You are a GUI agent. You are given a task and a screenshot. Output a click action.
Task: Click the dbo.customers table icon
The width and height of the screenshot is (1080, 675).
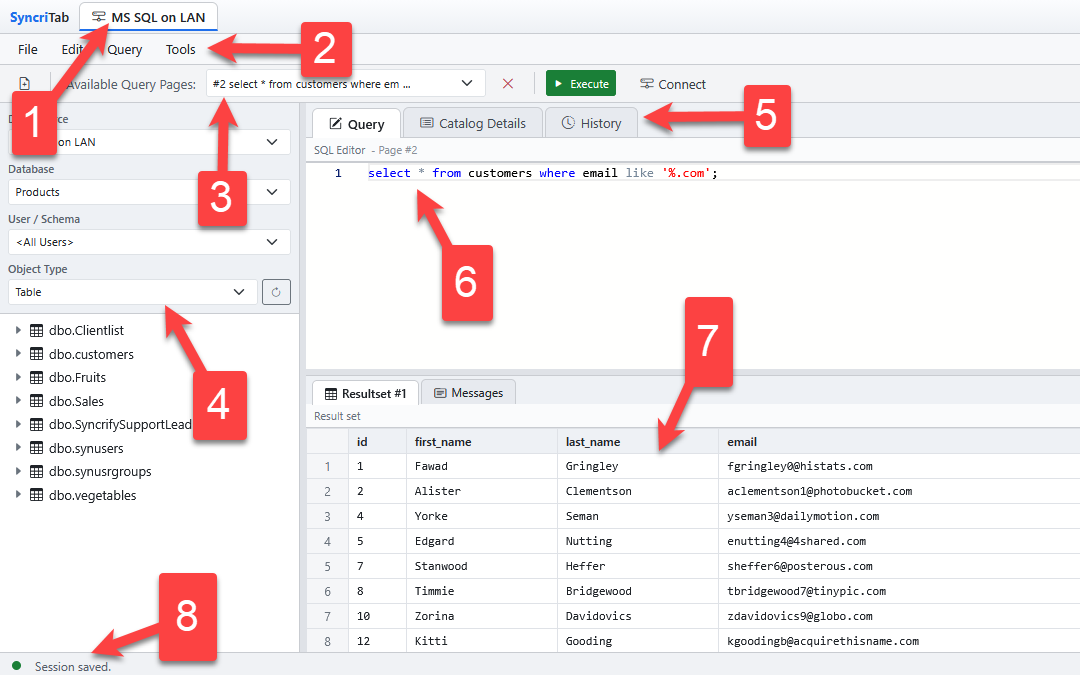pyautogui.click(x=37, y=354)
